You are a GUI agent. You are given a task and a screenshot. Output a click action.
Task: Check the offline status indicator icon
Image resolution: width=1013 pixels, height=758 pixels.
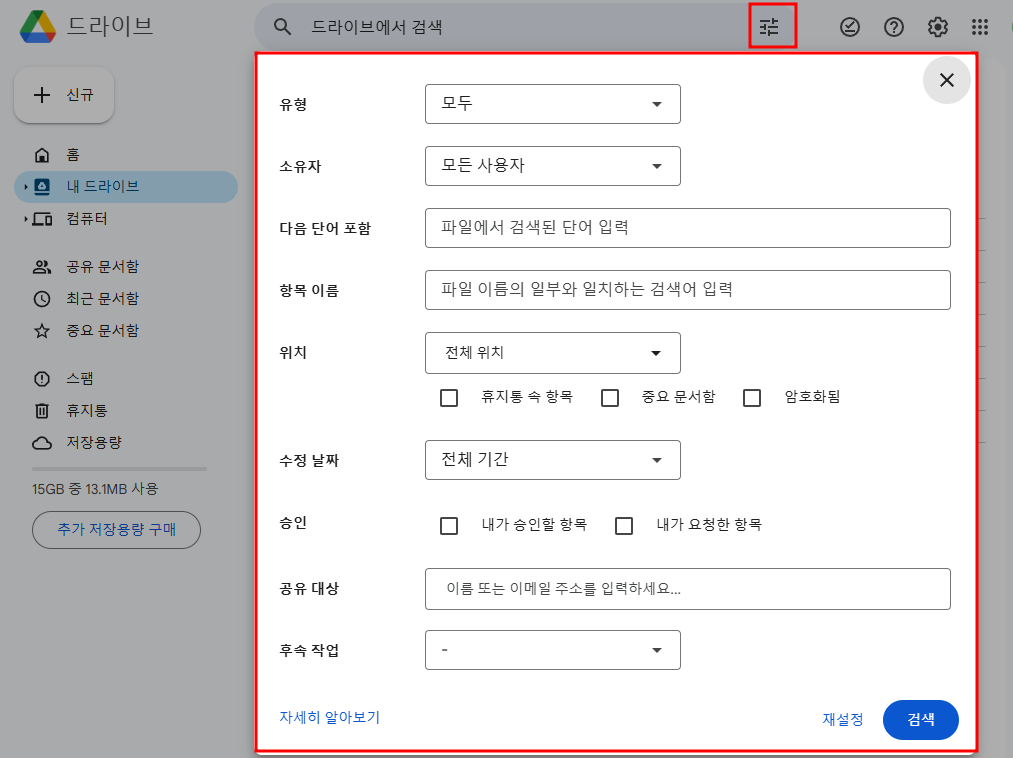(x=850, y=27)
